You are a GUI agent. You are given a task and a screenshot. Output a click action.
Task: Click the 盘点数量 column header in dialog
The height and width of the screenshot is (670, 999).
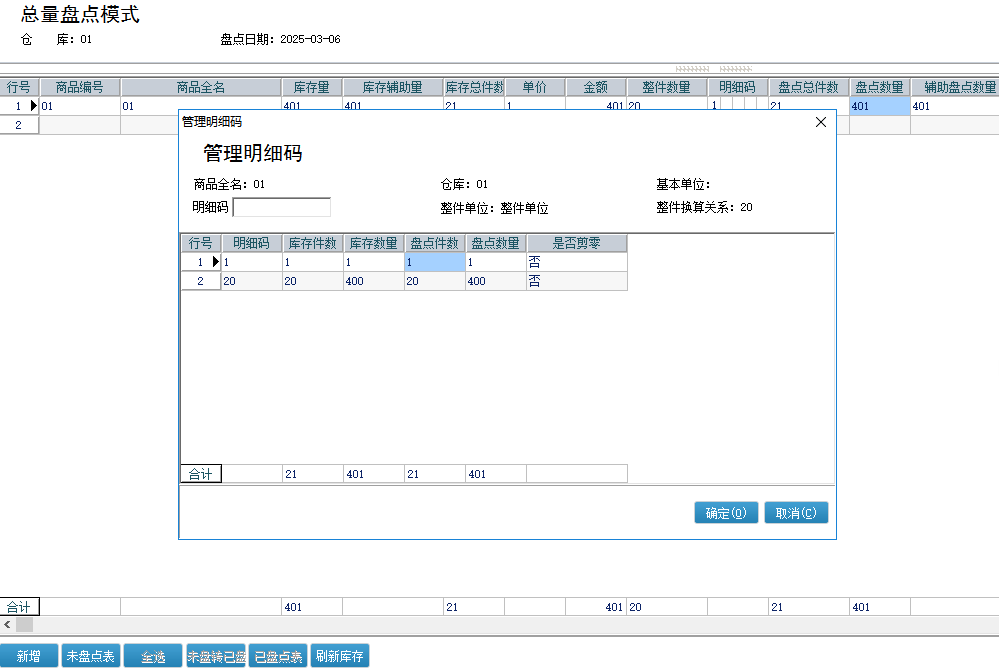click(495, 243)
